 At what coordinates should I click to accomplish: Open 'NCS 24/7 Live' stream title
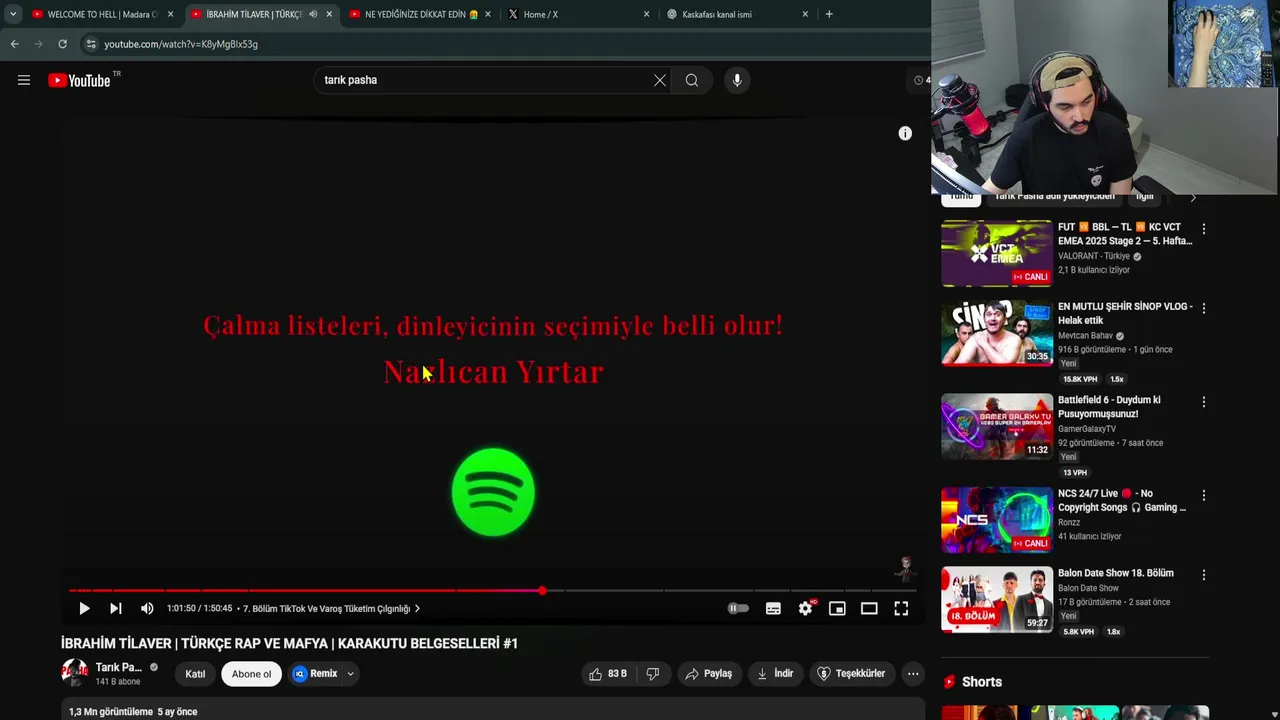click(1122, 500)
